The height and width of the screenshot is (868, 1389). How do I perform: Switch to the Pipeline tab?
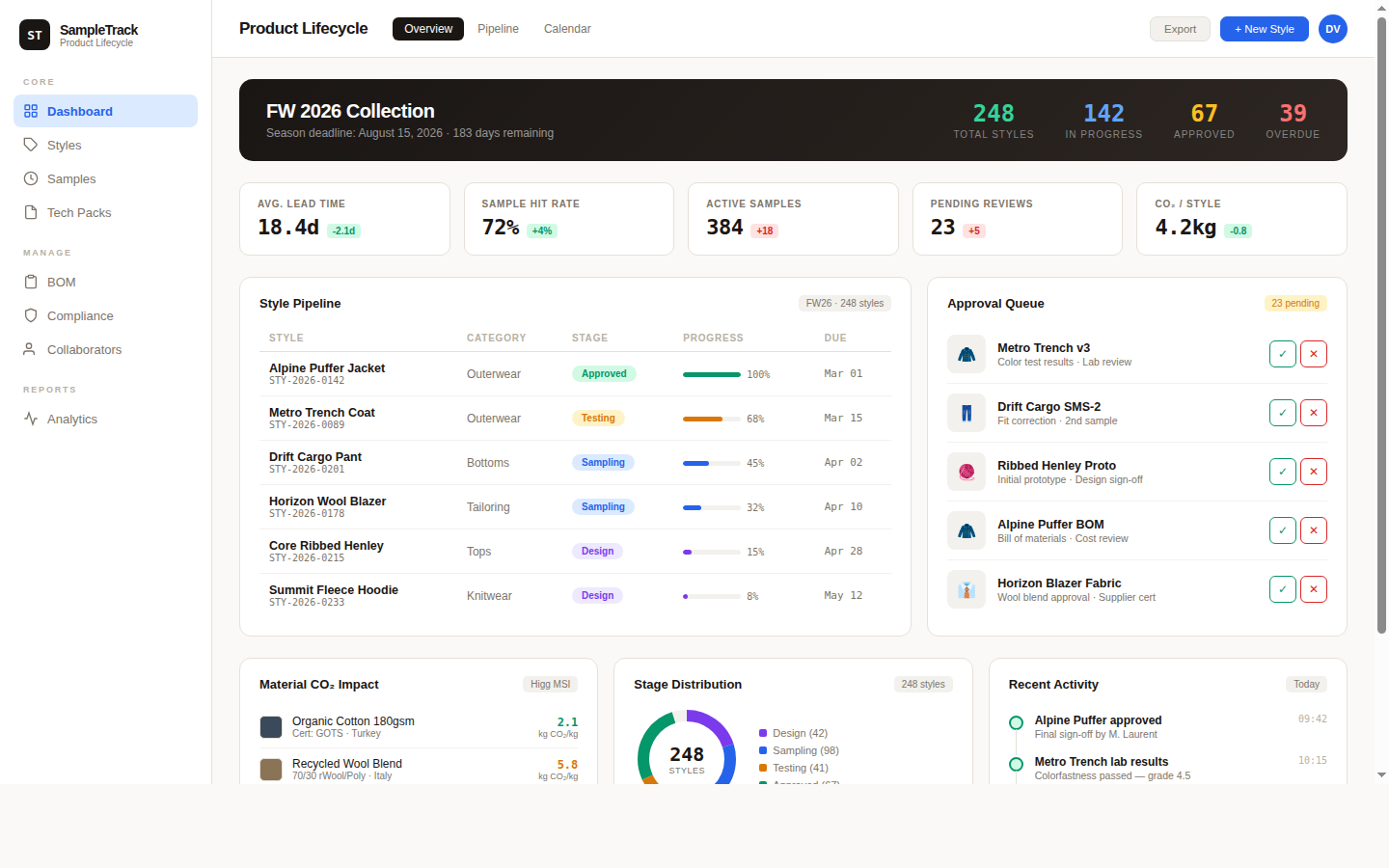[498, 29]
